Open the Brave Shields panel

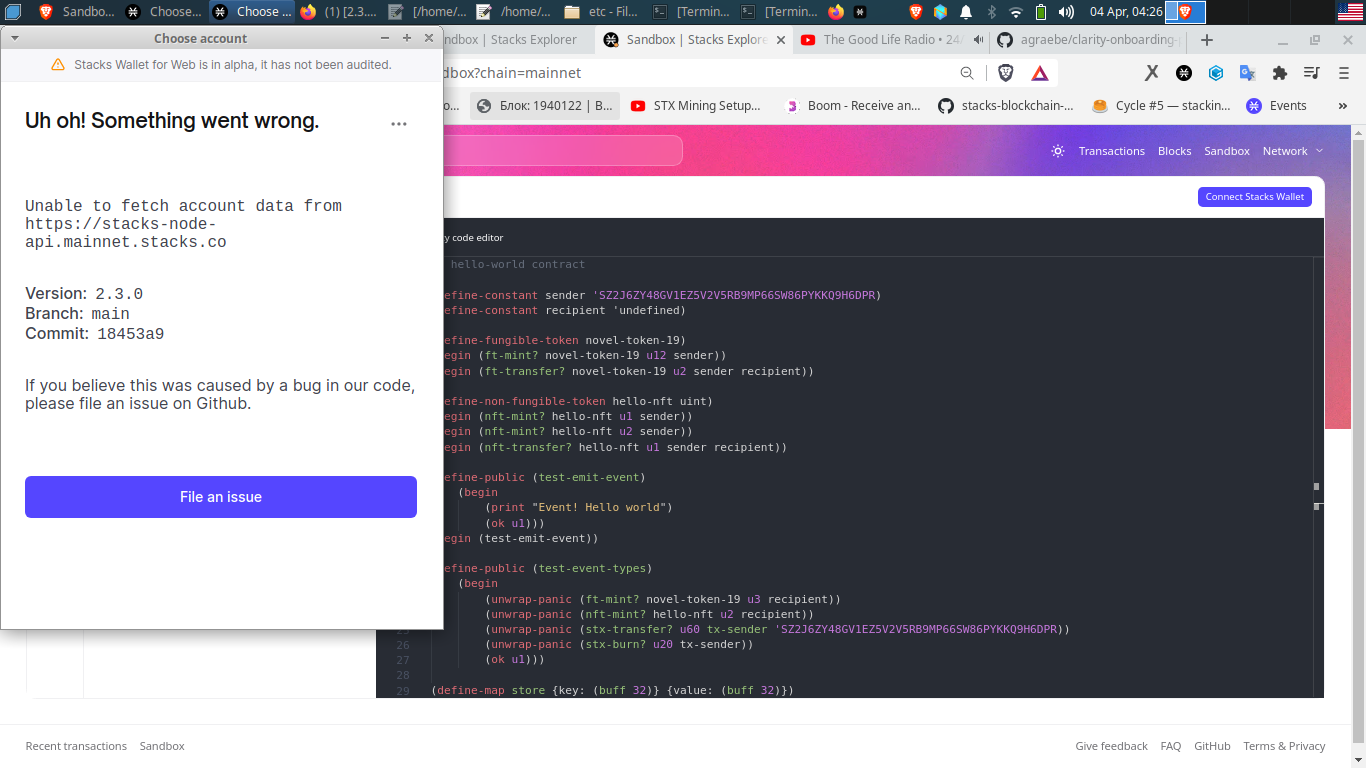click(1006, 72)
